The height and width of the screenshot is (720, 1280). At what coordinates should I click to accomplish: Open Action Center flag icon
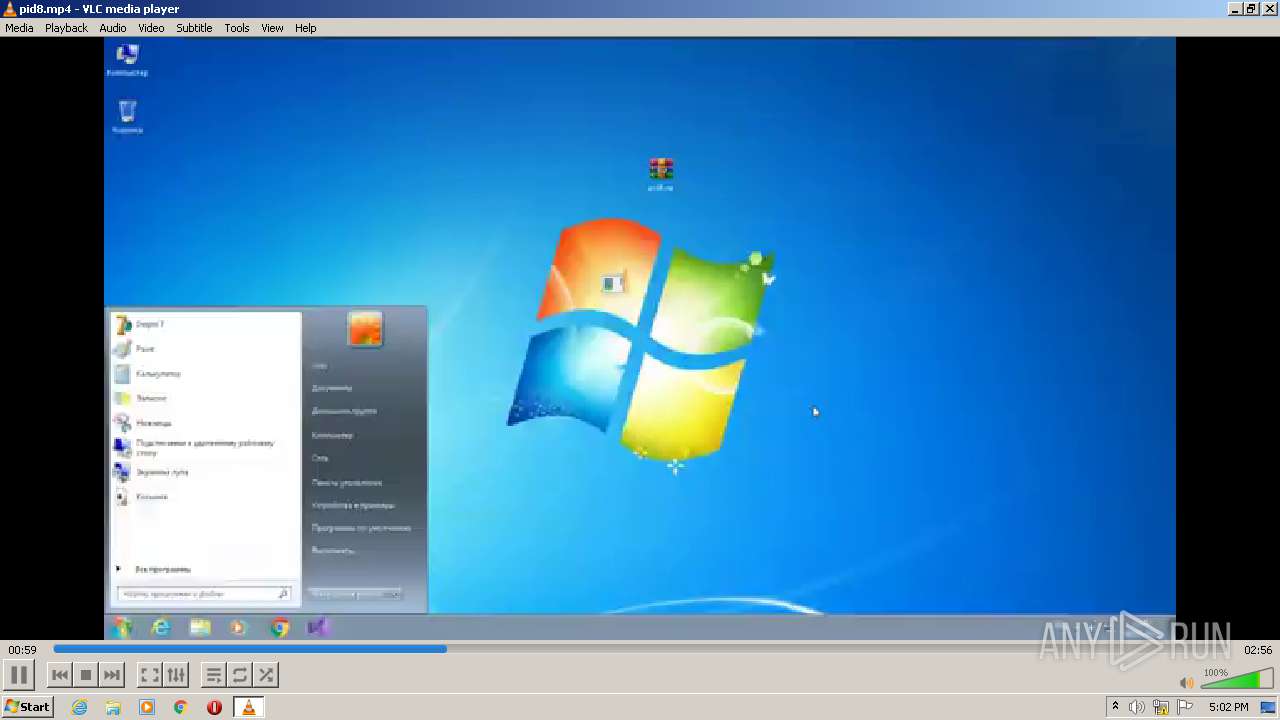(1185, 707)
